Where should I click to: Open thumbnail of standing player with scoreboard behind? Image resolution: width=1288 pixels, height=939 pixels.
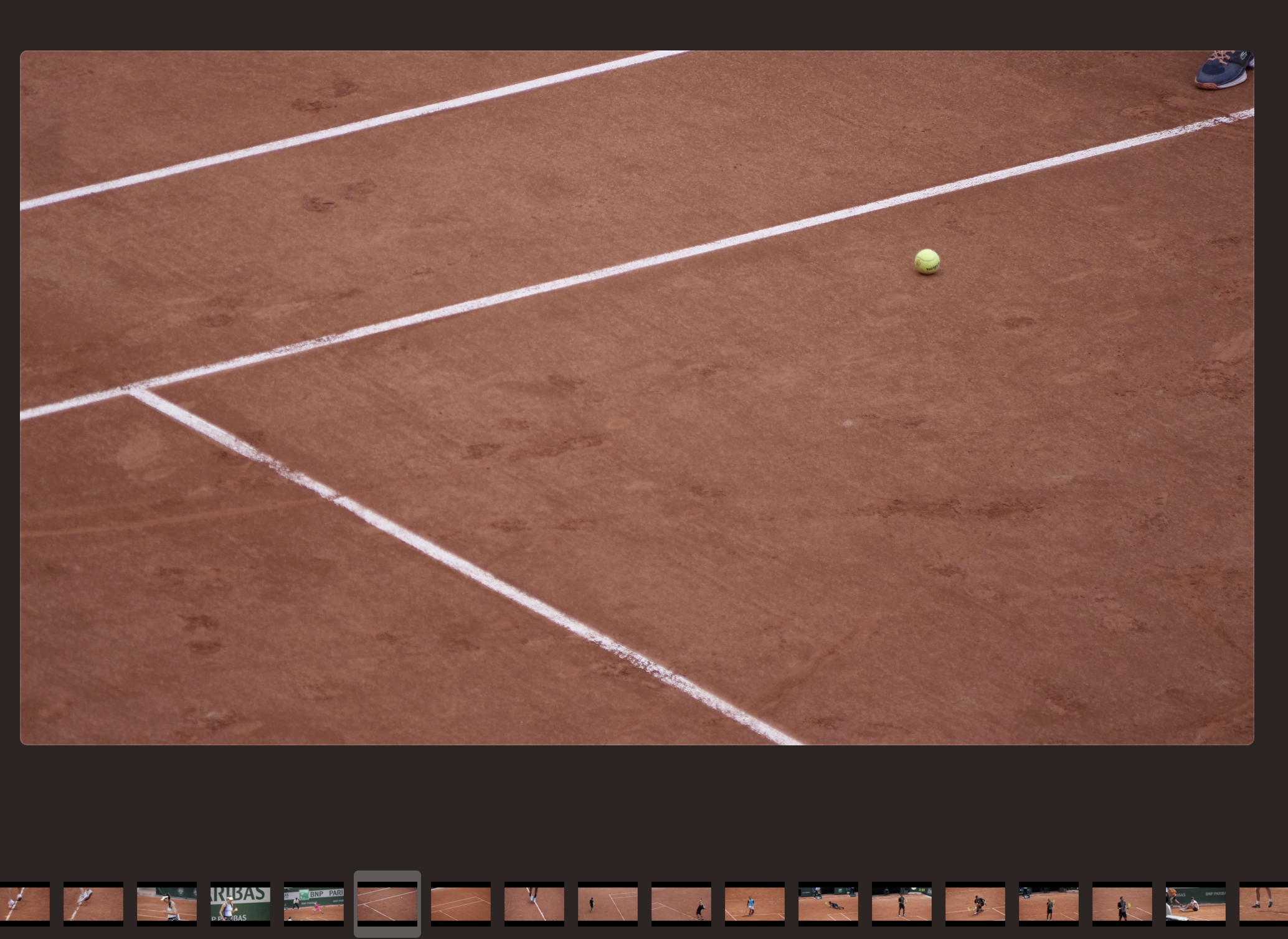pyautogui.click(x=902, y=904)
